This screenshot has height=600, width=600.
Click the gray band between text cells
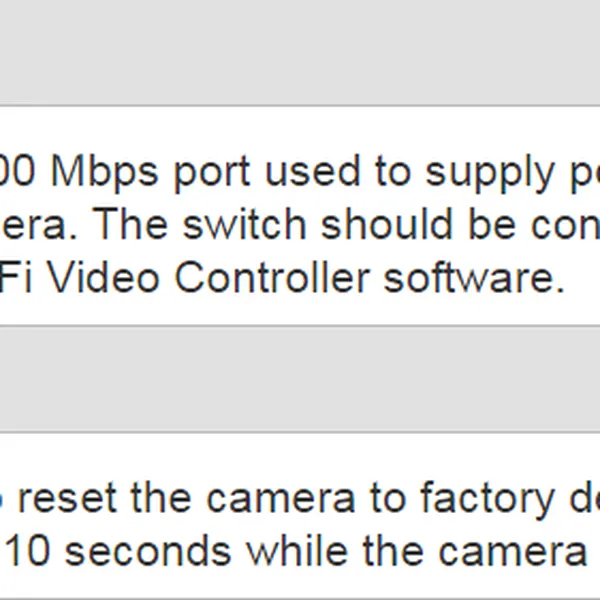[x=300, y=378]
